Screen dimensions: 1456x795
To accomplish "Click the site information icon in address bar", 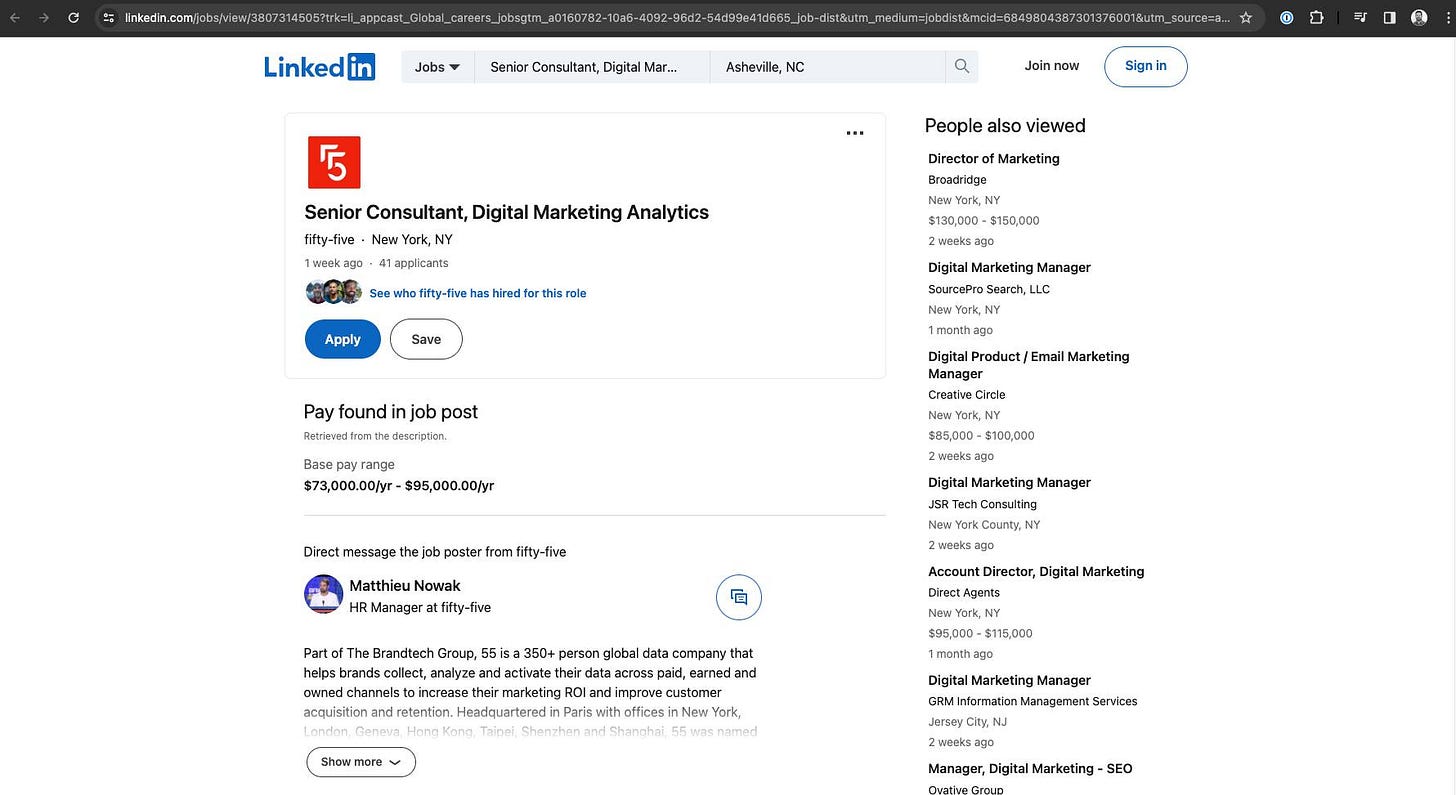I will 109,17.
